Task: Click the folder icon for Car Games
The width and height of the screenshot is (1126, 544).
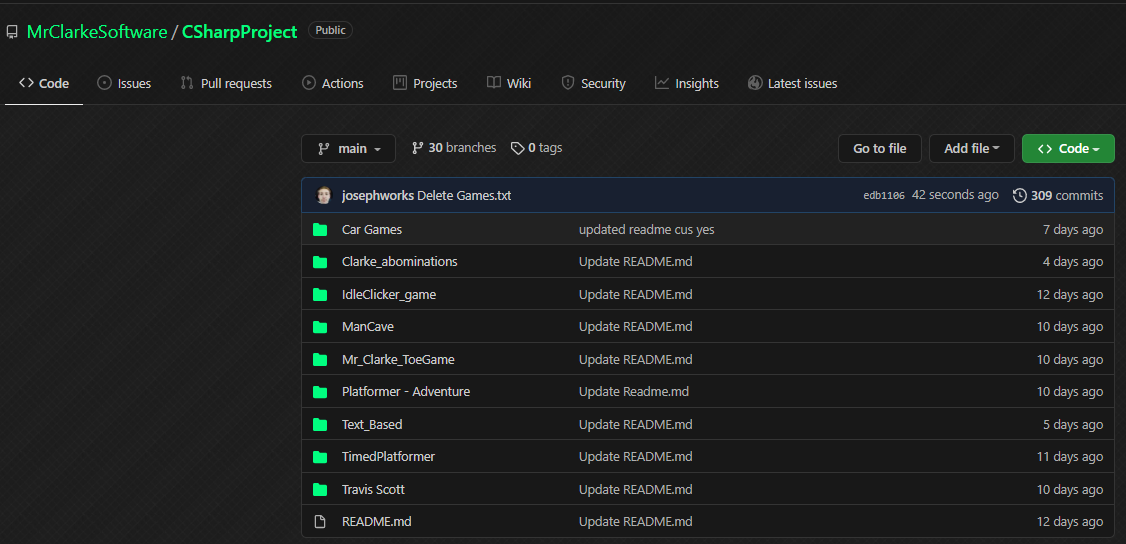Action: [x=320, y=230]
